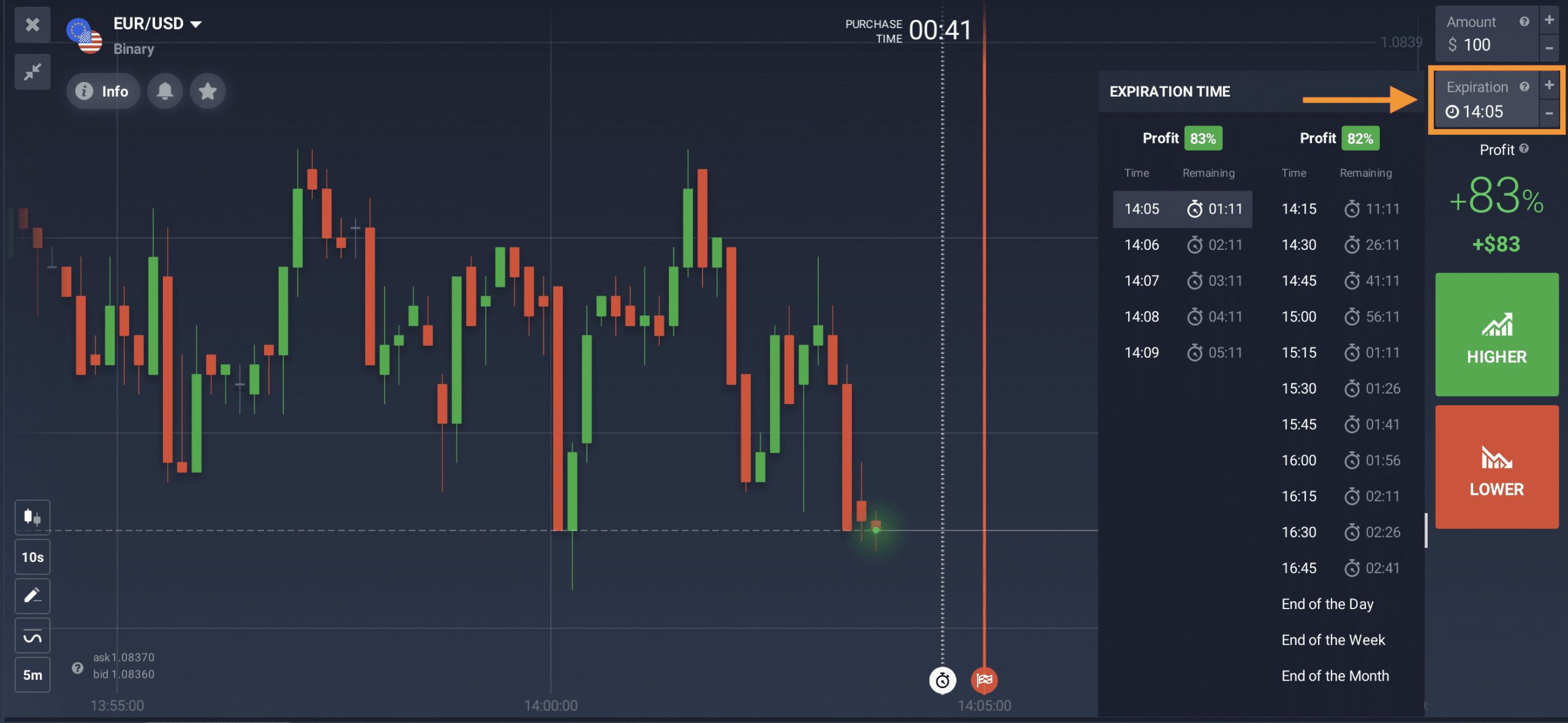Increase the amount with plus button

pyautogui.click(x=1549, y=20)
